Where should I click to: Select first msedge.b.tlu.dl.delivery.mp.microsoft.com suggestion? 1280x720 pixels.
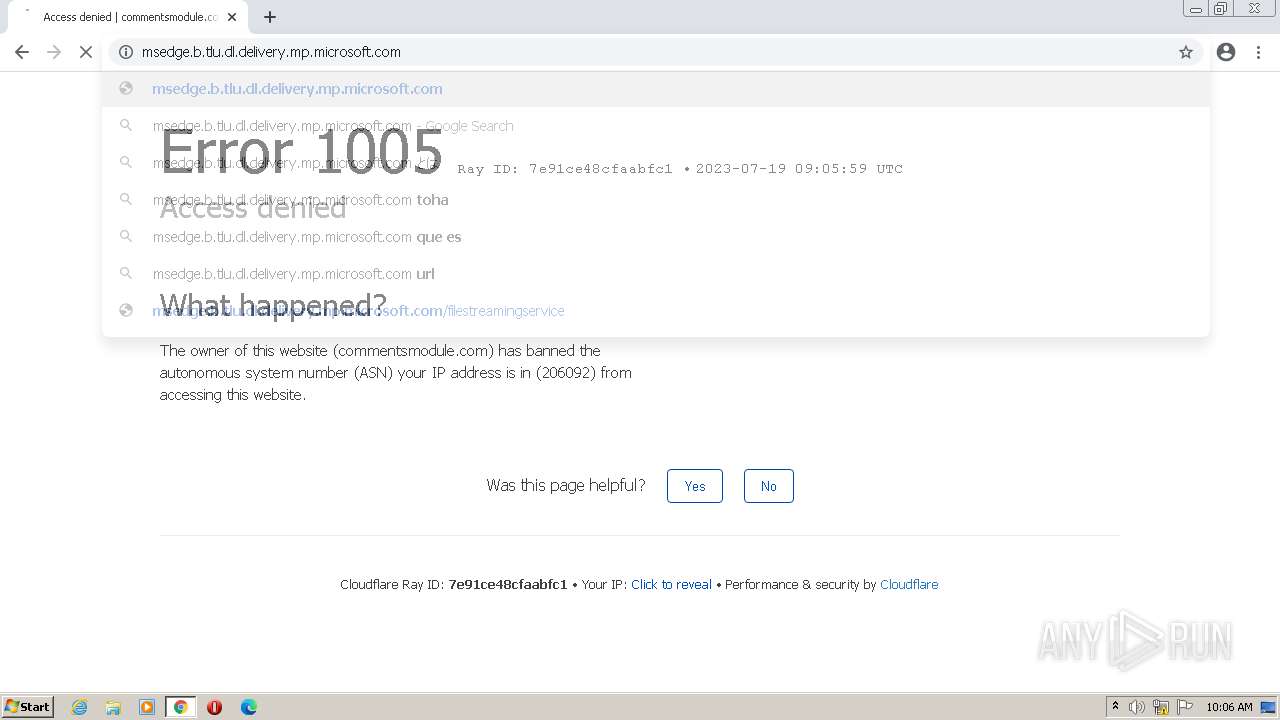[656, 89]
